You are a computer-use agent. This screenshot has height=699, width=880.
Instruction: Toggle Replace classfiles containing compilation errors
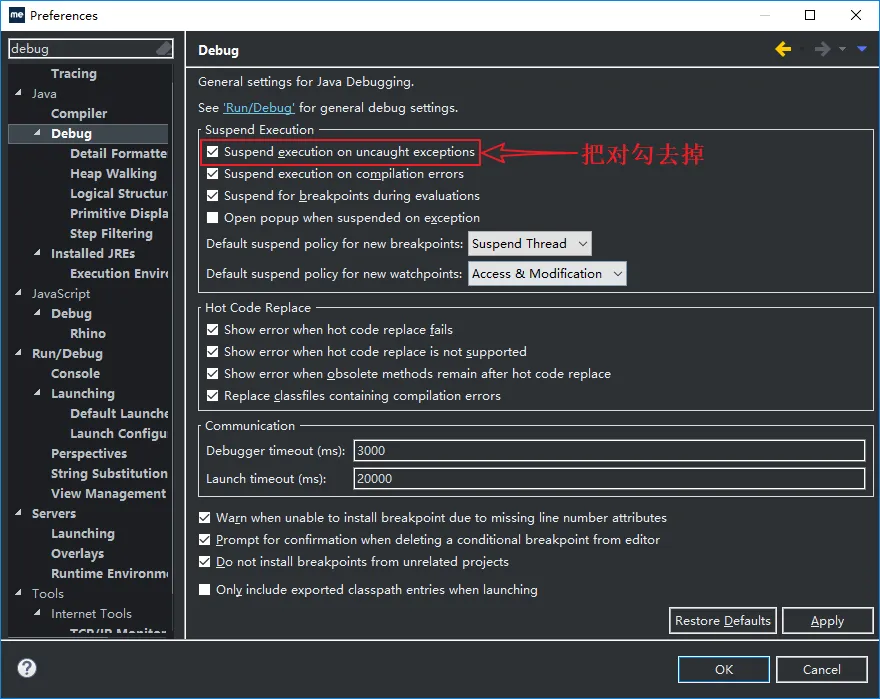pos(213,396)
